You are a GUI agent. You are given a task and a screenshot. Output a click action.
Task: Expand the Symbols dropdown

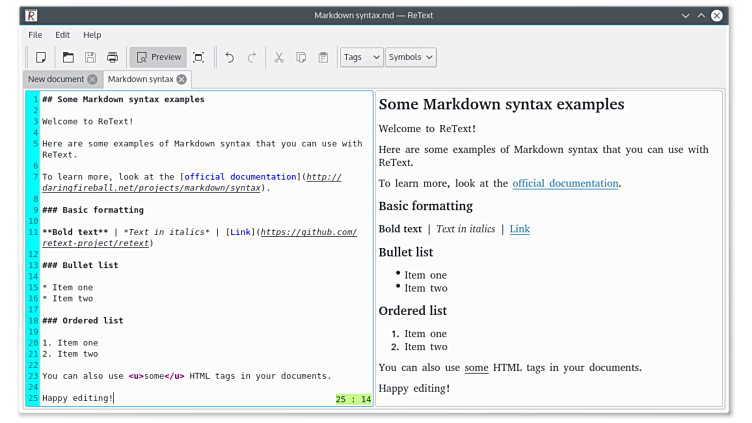point(410,57)
